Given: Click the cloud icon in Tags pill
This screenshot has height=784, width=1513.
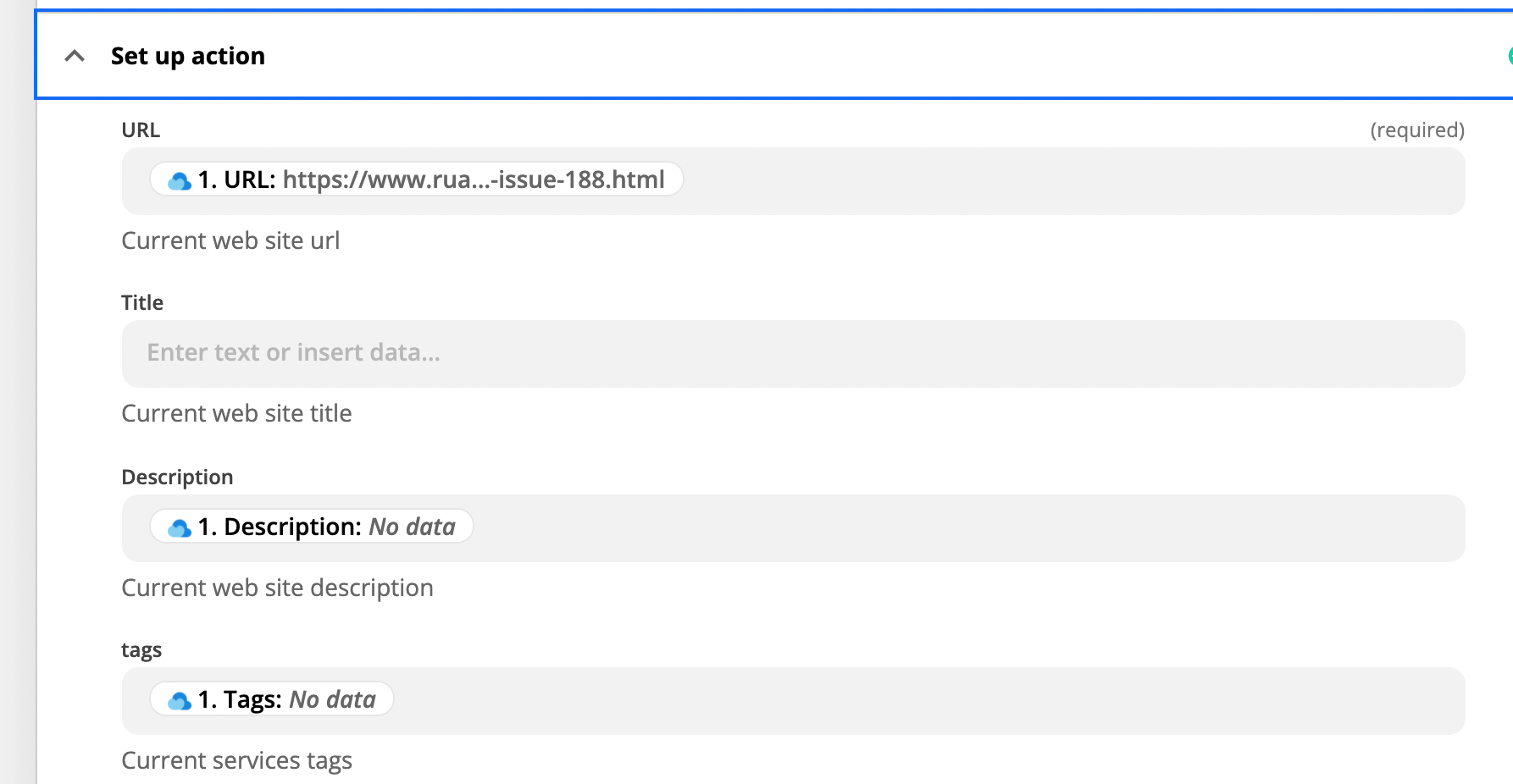Looking at the screenshot, I should coord(179,700).
